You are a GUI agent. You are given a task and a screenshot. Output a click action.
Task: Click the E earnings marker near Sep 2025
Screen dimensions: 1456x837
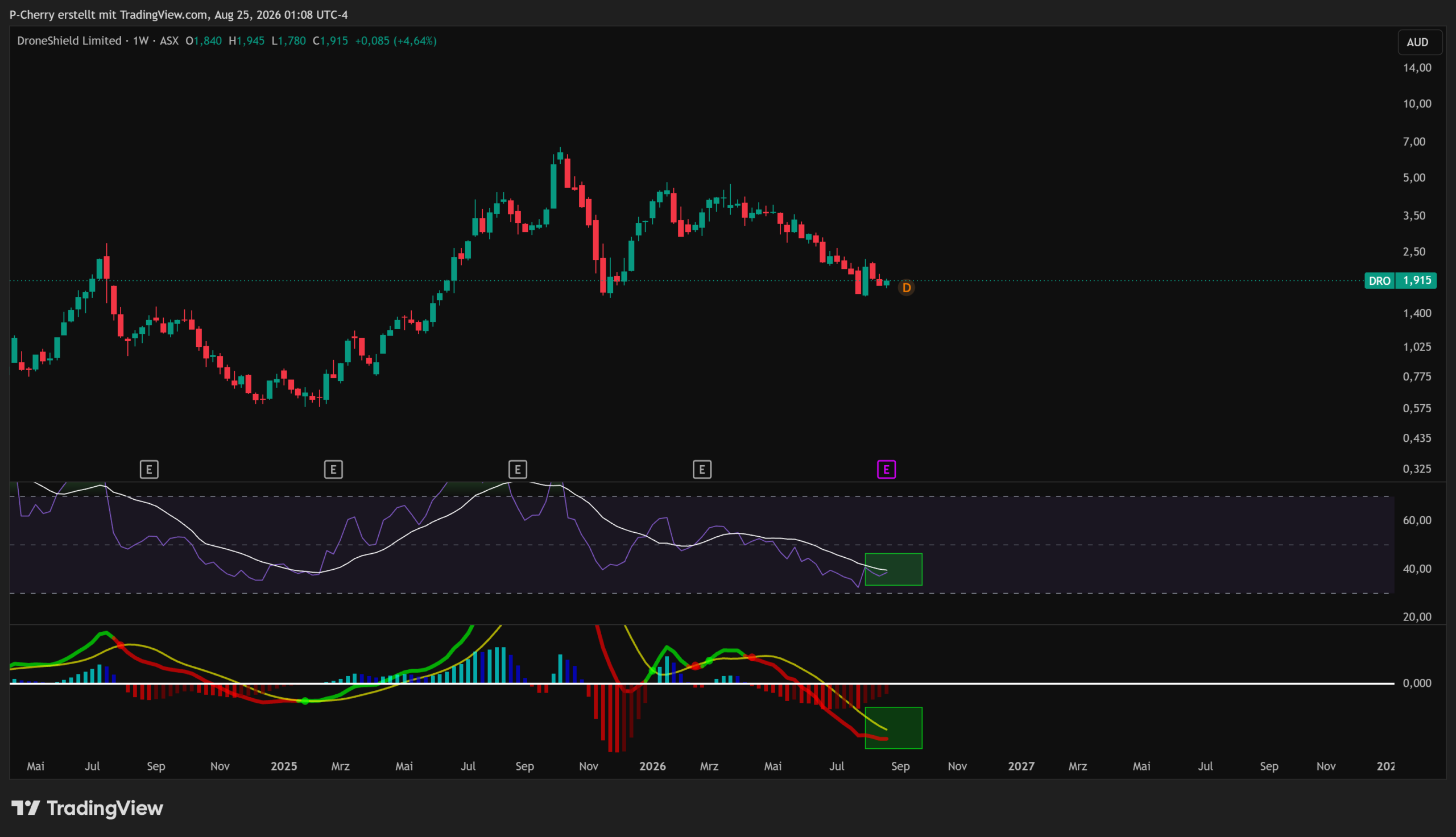point(518,470)
